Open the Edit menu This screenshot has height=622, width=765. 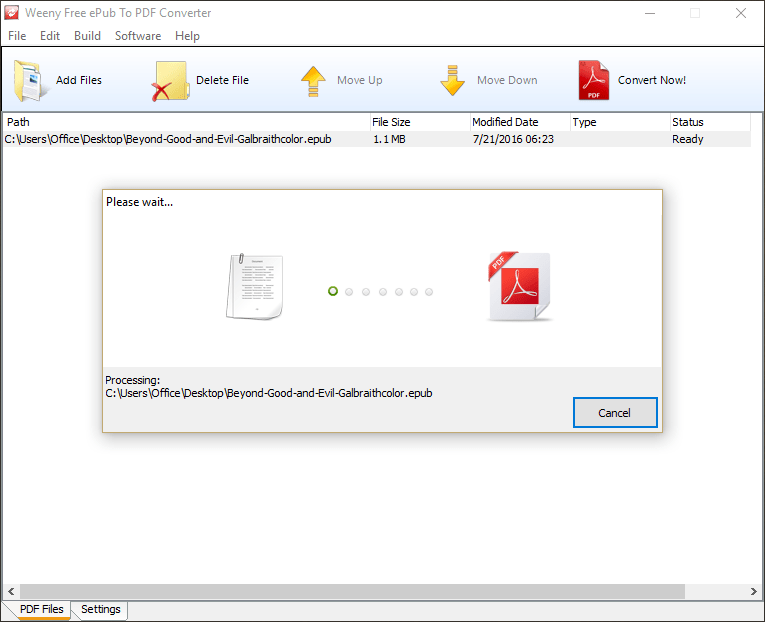[50, 36]
